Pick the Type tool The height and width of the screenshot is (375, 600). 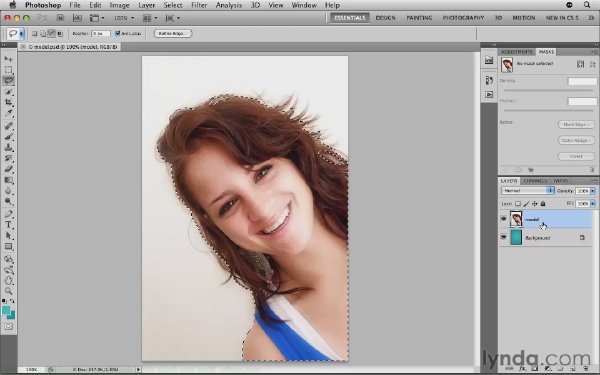(8, 225)
